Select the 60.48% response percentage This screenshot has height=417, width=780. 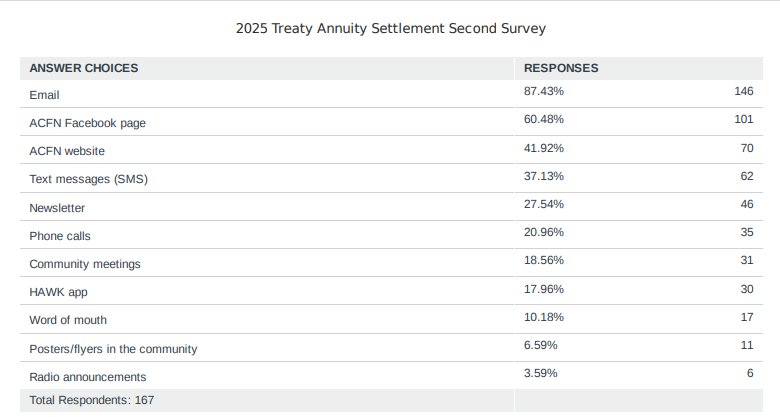pyautogui.click(x=544, y=119)
